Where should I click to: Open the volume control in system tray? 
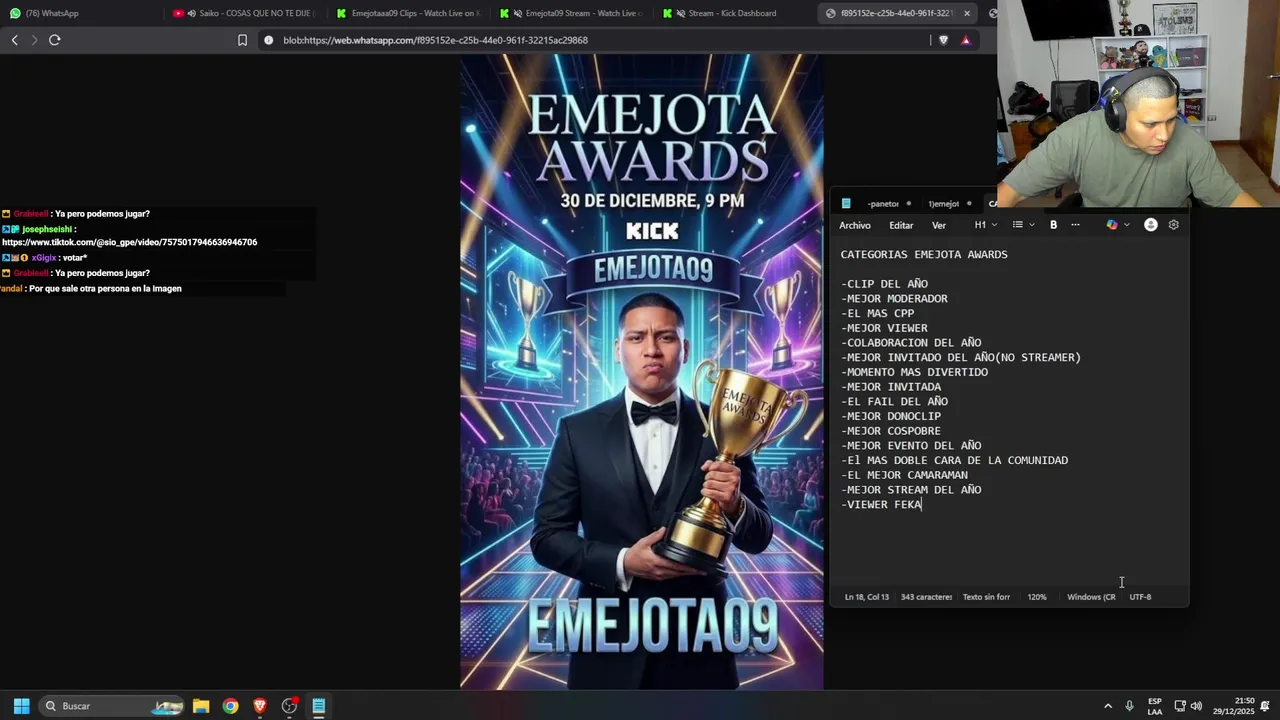click(x=1197, y=706)
